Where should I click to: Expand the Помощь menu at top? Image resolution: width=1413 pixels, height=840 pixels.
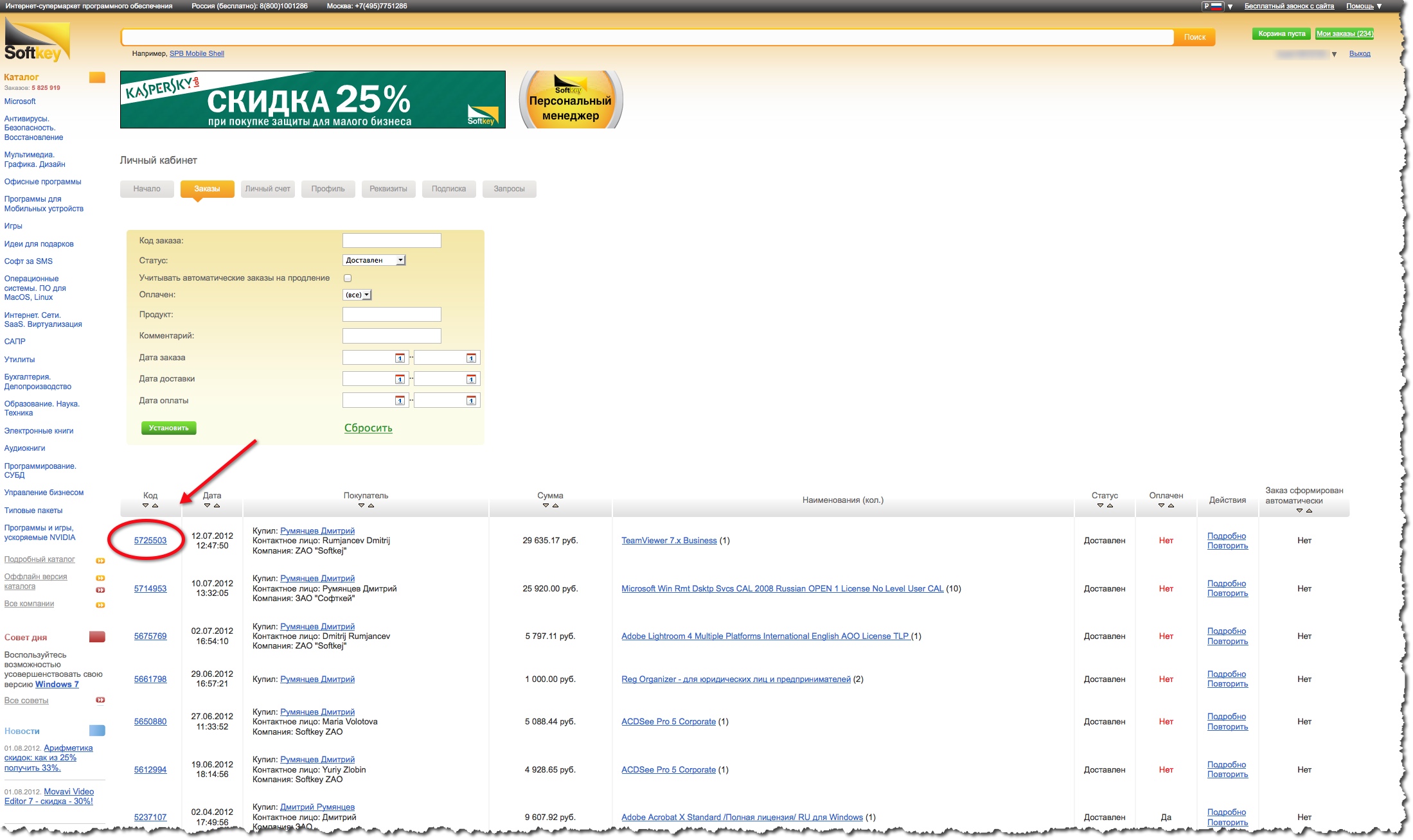pyautogui.click(x=1364, y=6)
